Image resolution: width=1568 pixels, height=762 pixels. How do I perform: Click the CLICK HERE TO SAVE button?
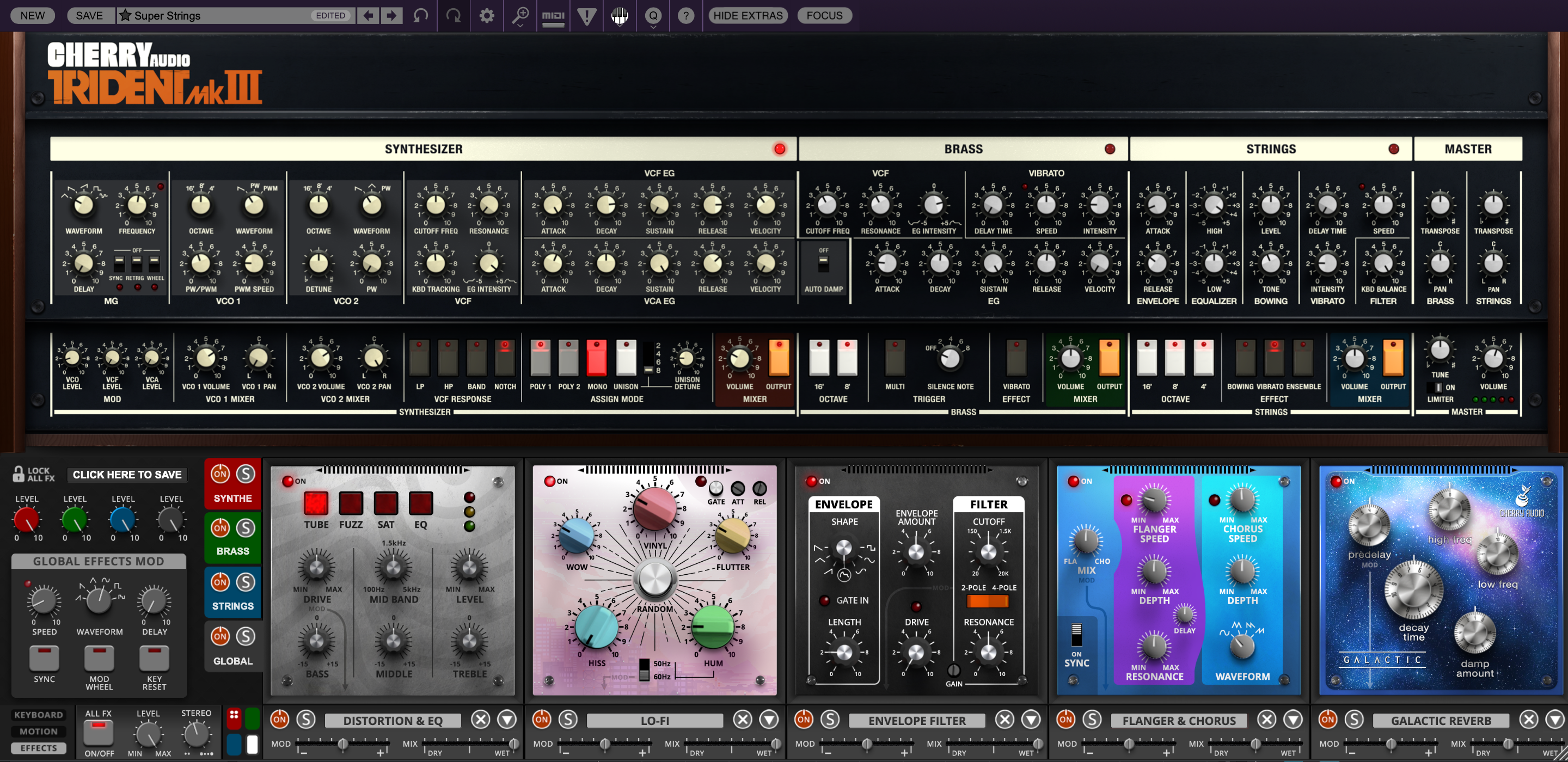127,475
